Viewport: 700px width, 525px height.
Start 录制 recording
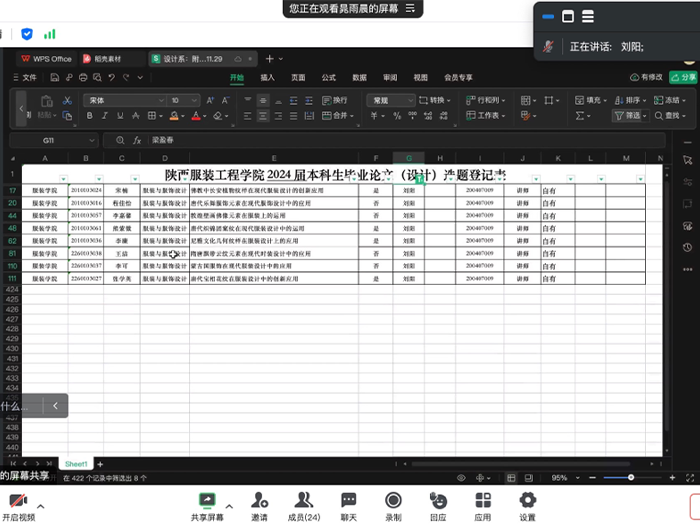393,508
